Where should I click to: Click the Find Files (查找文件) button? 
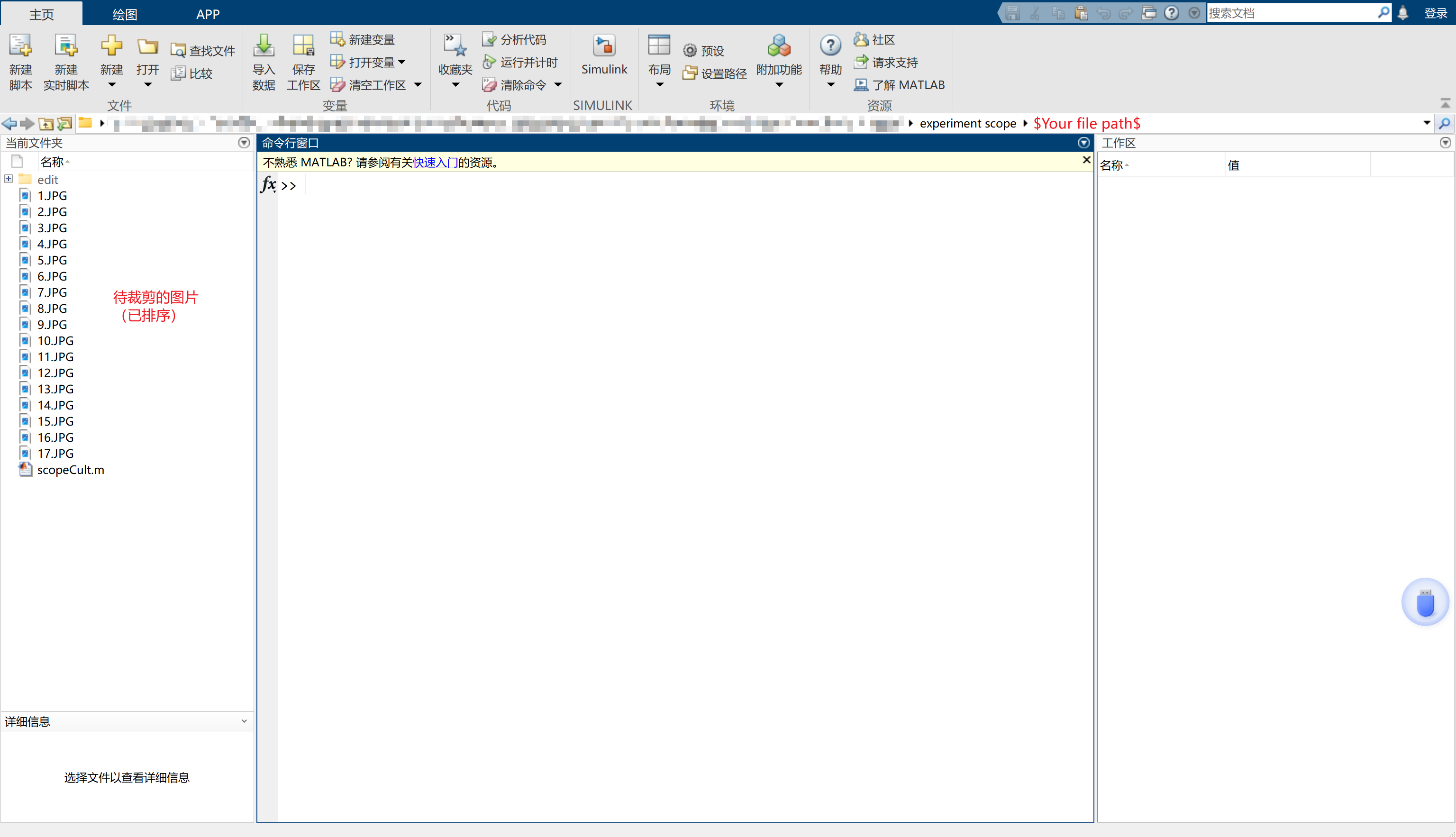[203, 51]
